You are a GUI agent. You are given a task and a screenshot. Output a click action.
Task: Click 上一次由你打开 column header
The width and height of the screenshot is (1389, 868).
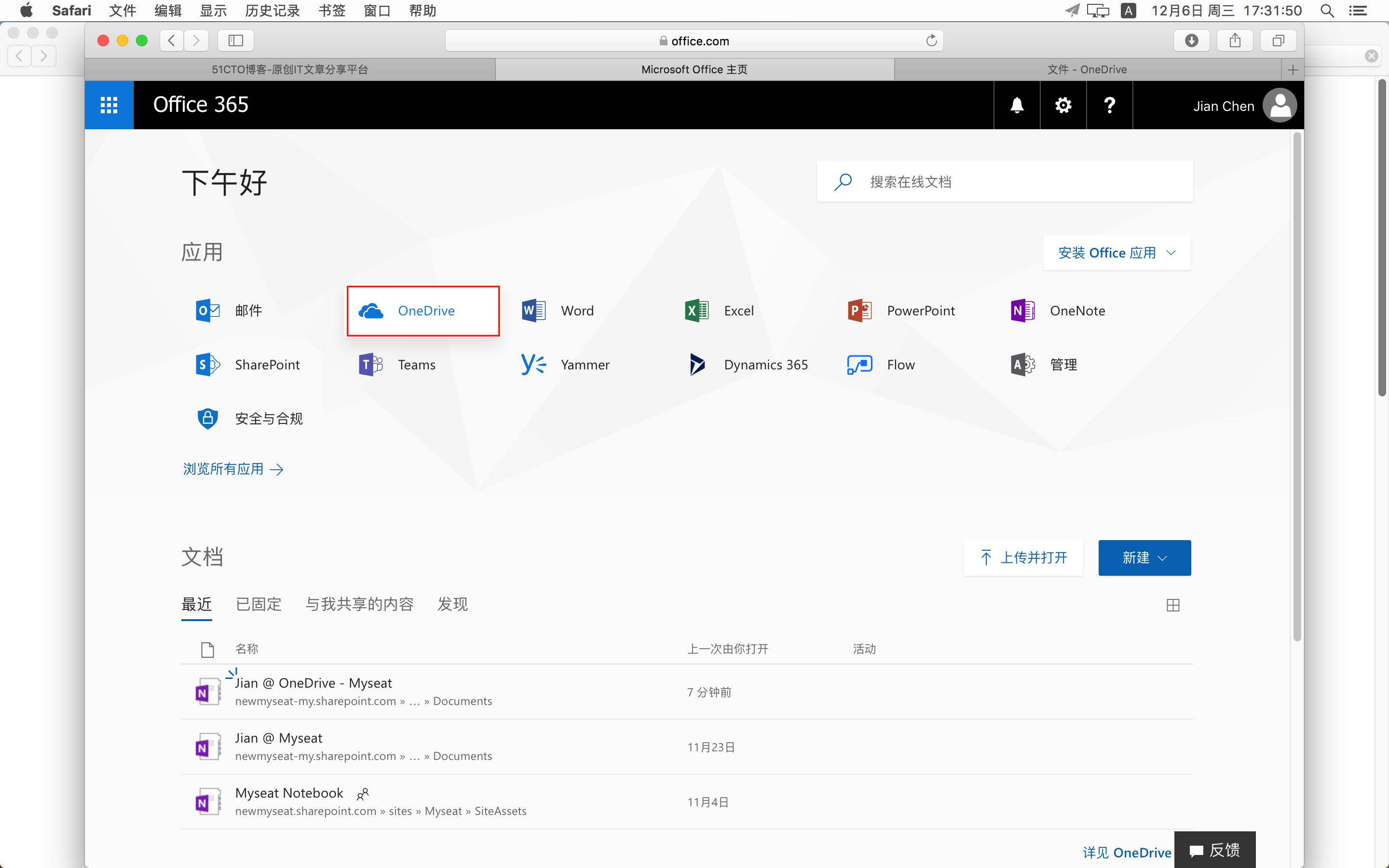click(x=728, y=649)
